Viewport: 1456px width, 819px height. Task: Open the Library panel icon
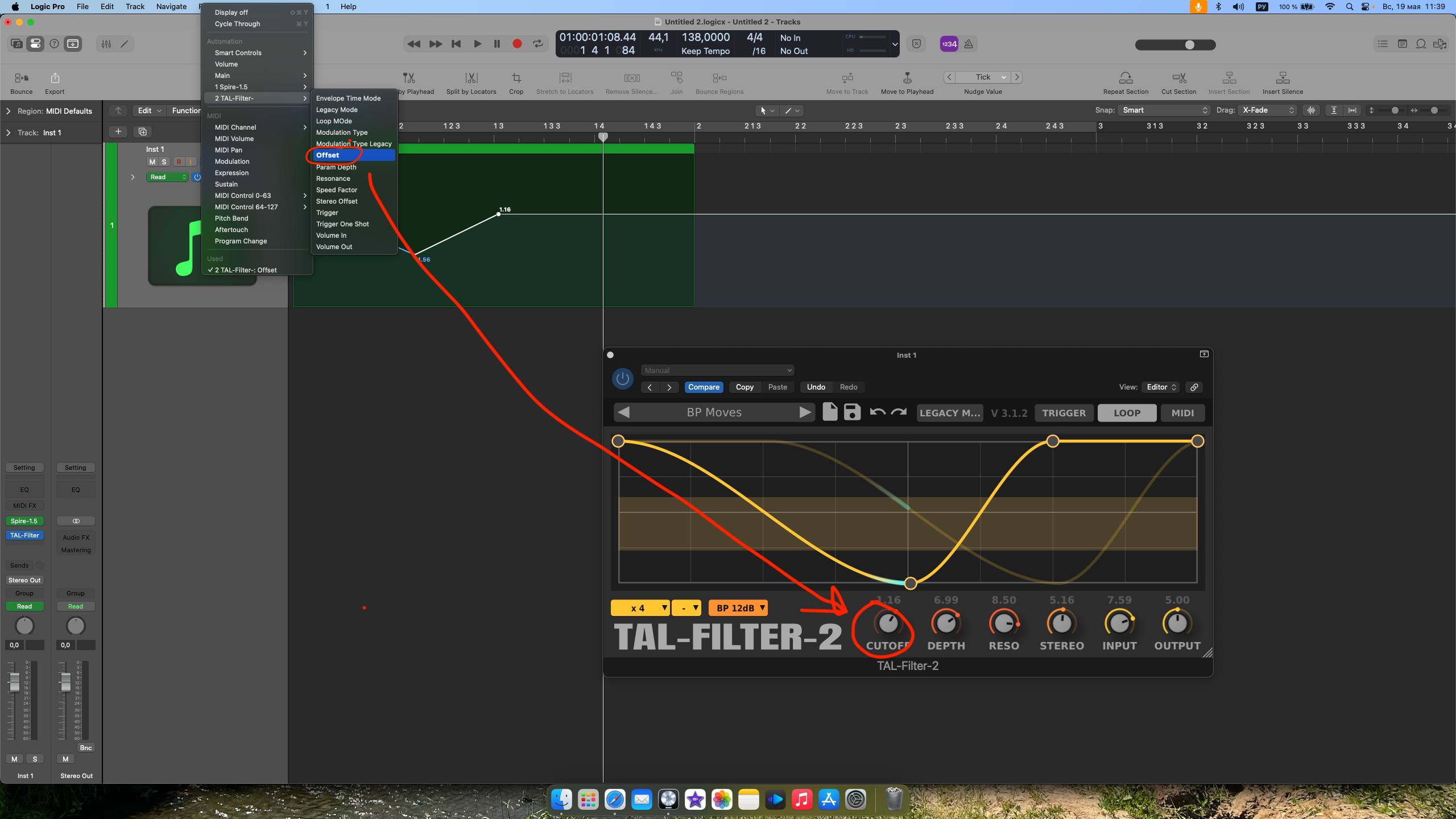coord(17,44)
